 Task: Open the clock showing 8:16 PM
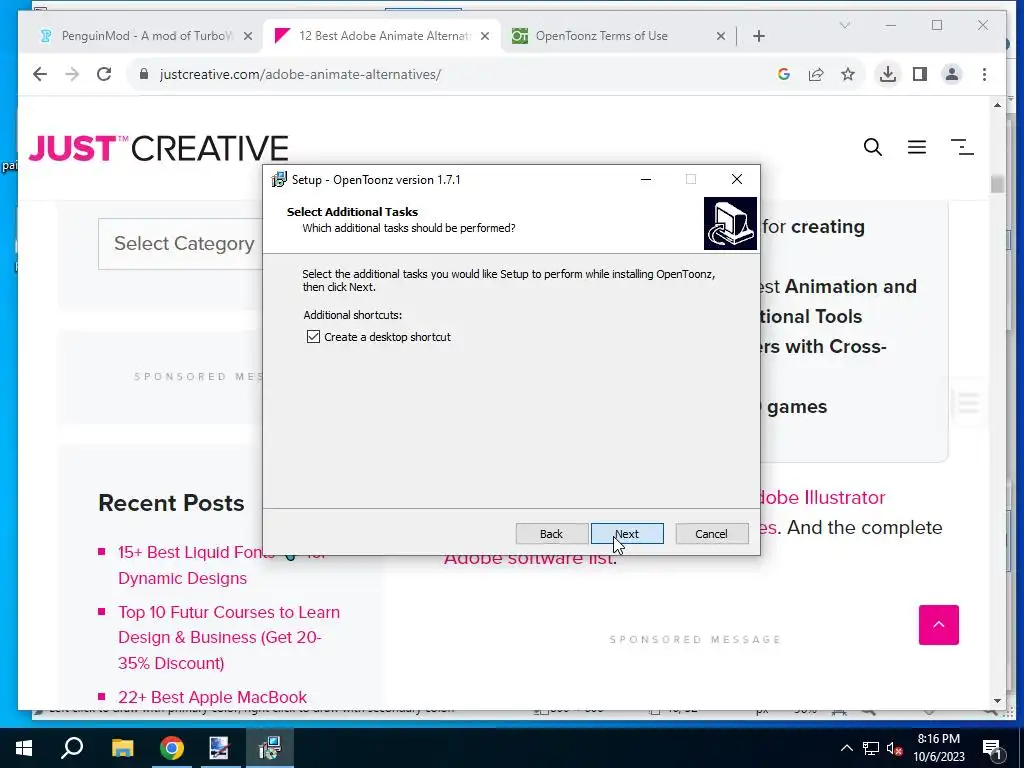tap(938, 748)
